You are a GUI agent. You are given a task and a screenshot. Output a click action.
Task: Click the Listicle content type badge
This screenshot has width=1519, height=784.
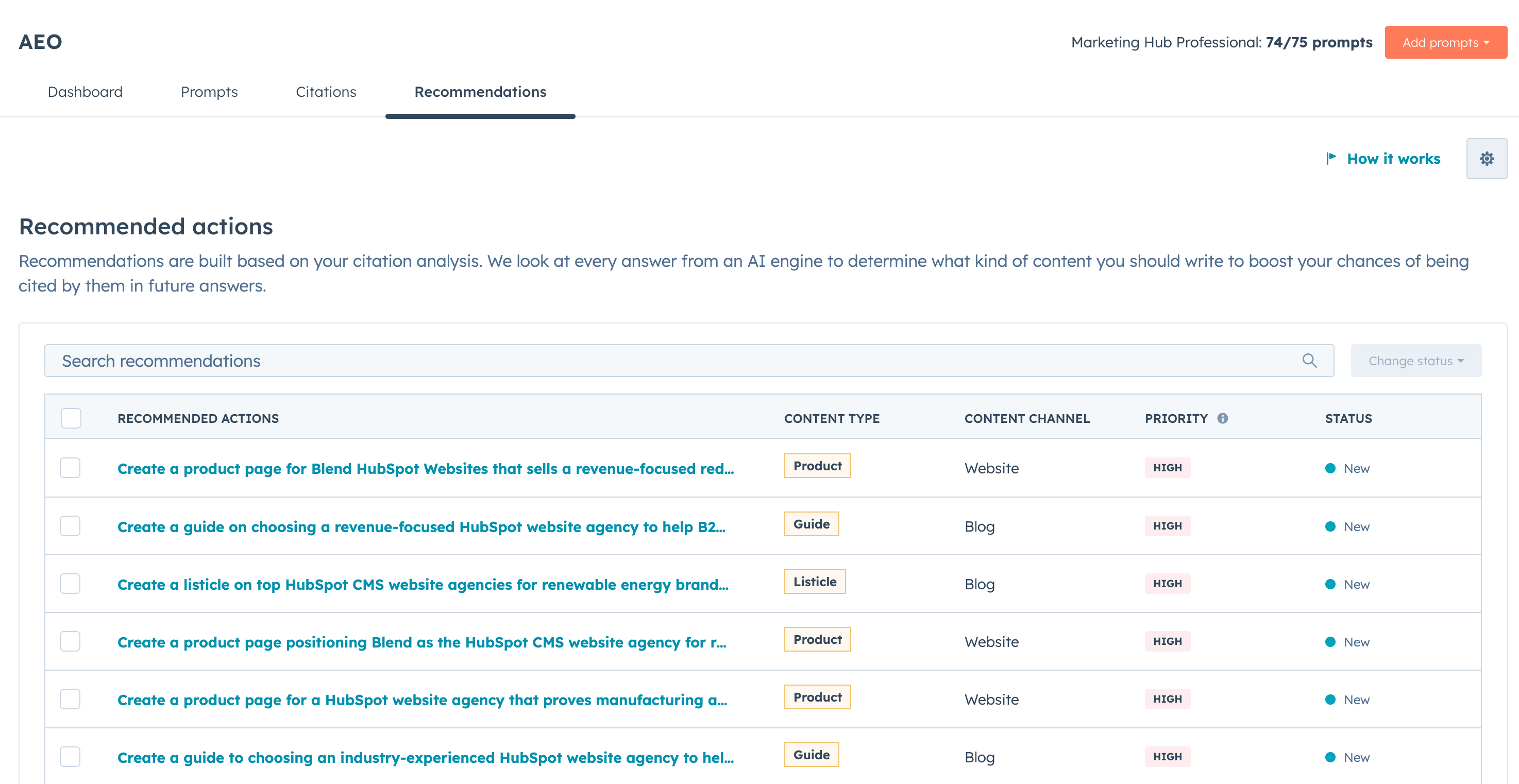[x=815, y=582]
